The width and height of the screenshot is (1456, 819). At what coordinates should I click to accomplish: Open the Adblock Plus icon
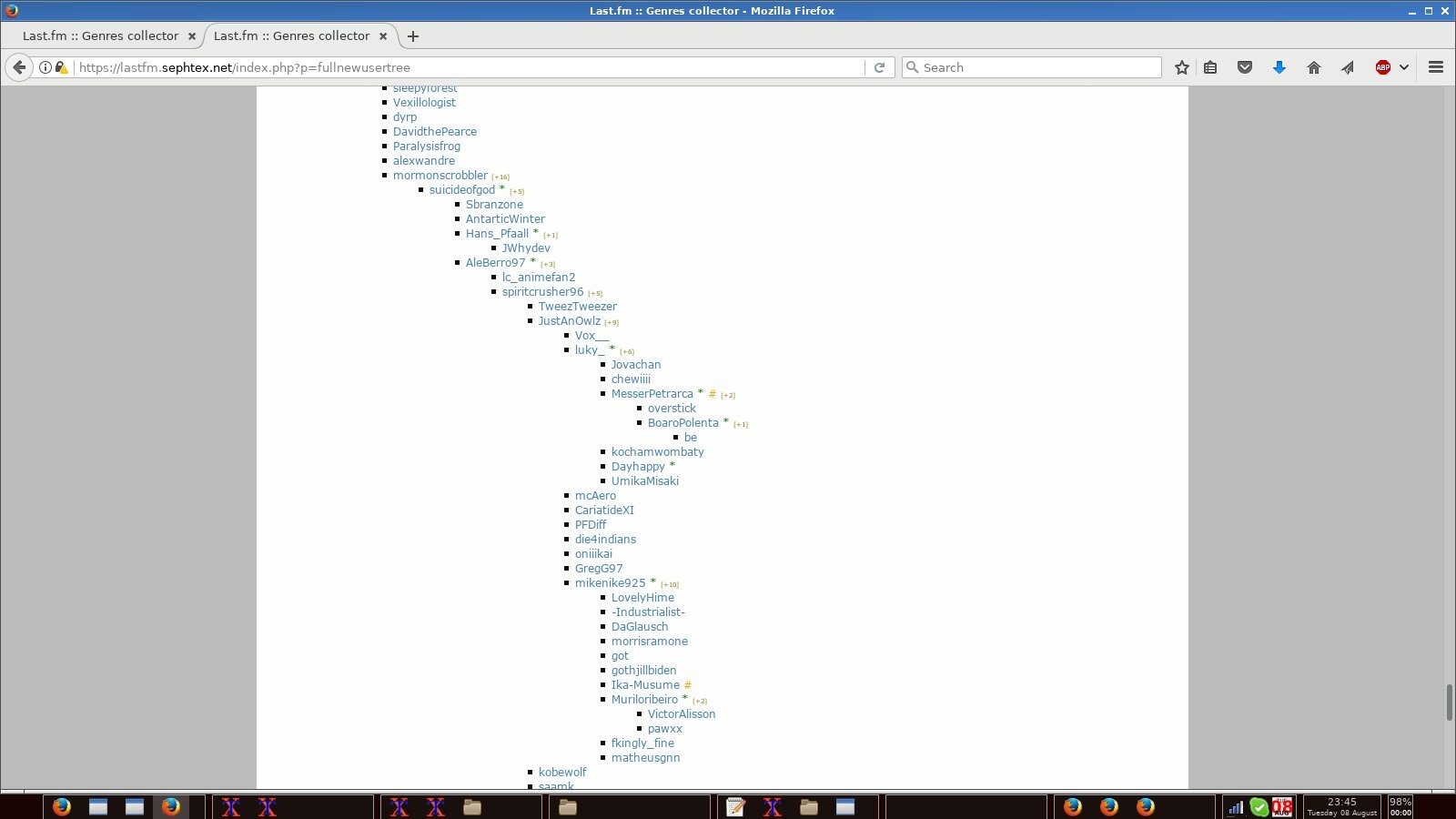[1382, 67]
